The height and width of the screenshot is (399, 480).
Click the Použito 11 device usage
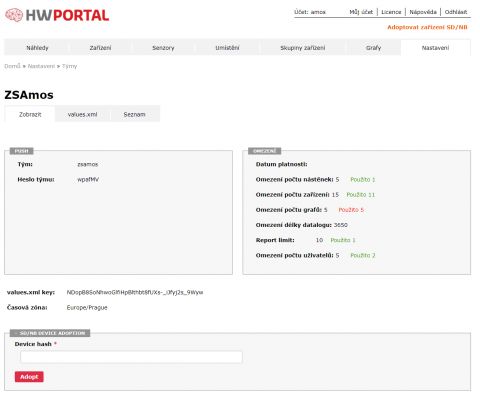click(x=360, y=195)
